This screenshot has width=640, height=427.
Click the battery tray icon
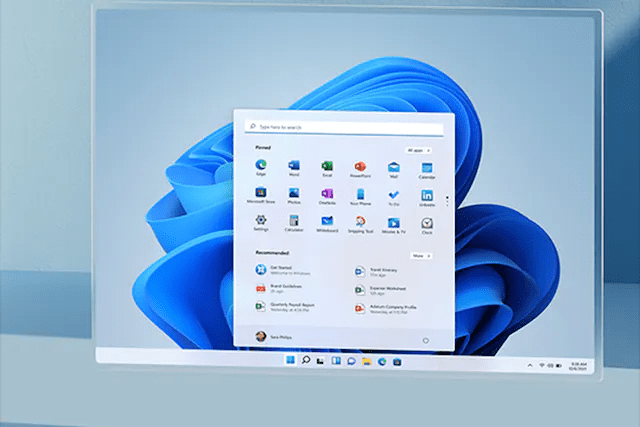(x=559, y=366)
